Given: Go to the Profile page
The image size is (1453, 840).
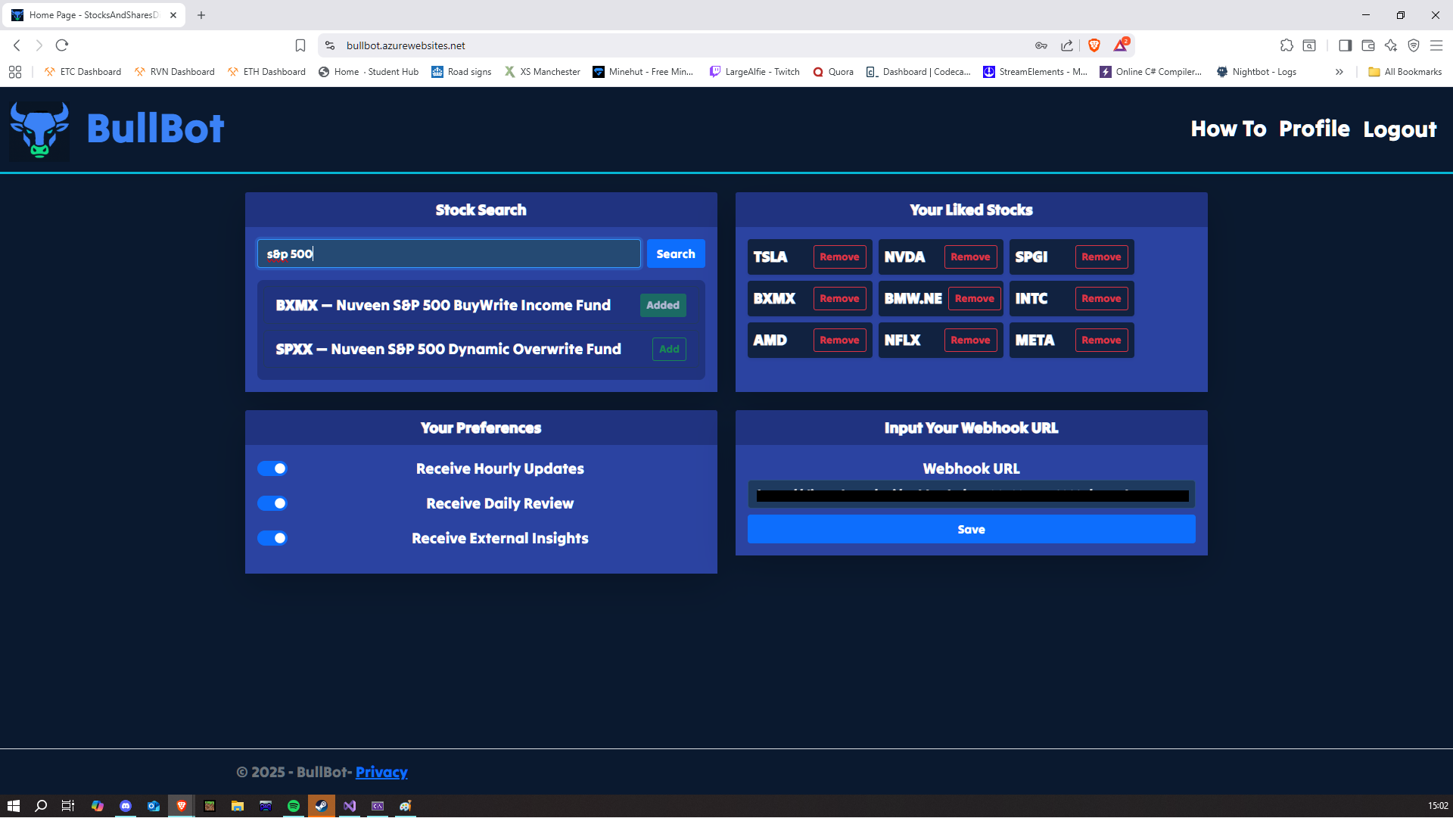Looking at the screenshot, I should click(1315, 129).
